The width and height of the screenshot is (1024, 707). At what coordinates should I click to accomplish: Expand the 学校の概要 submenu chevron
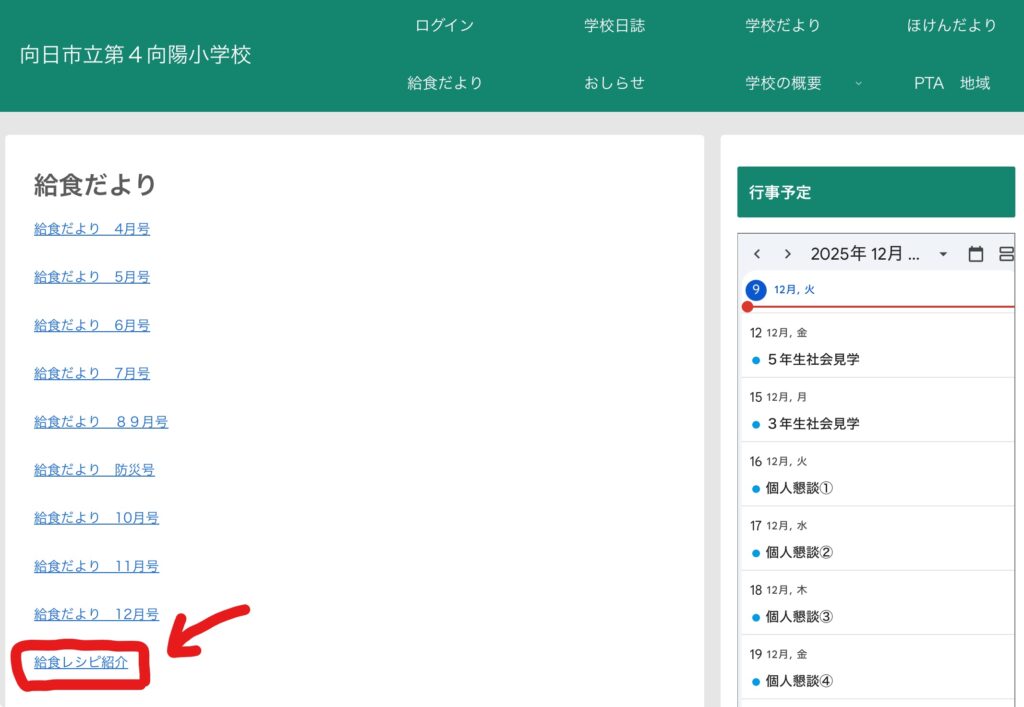858,84
